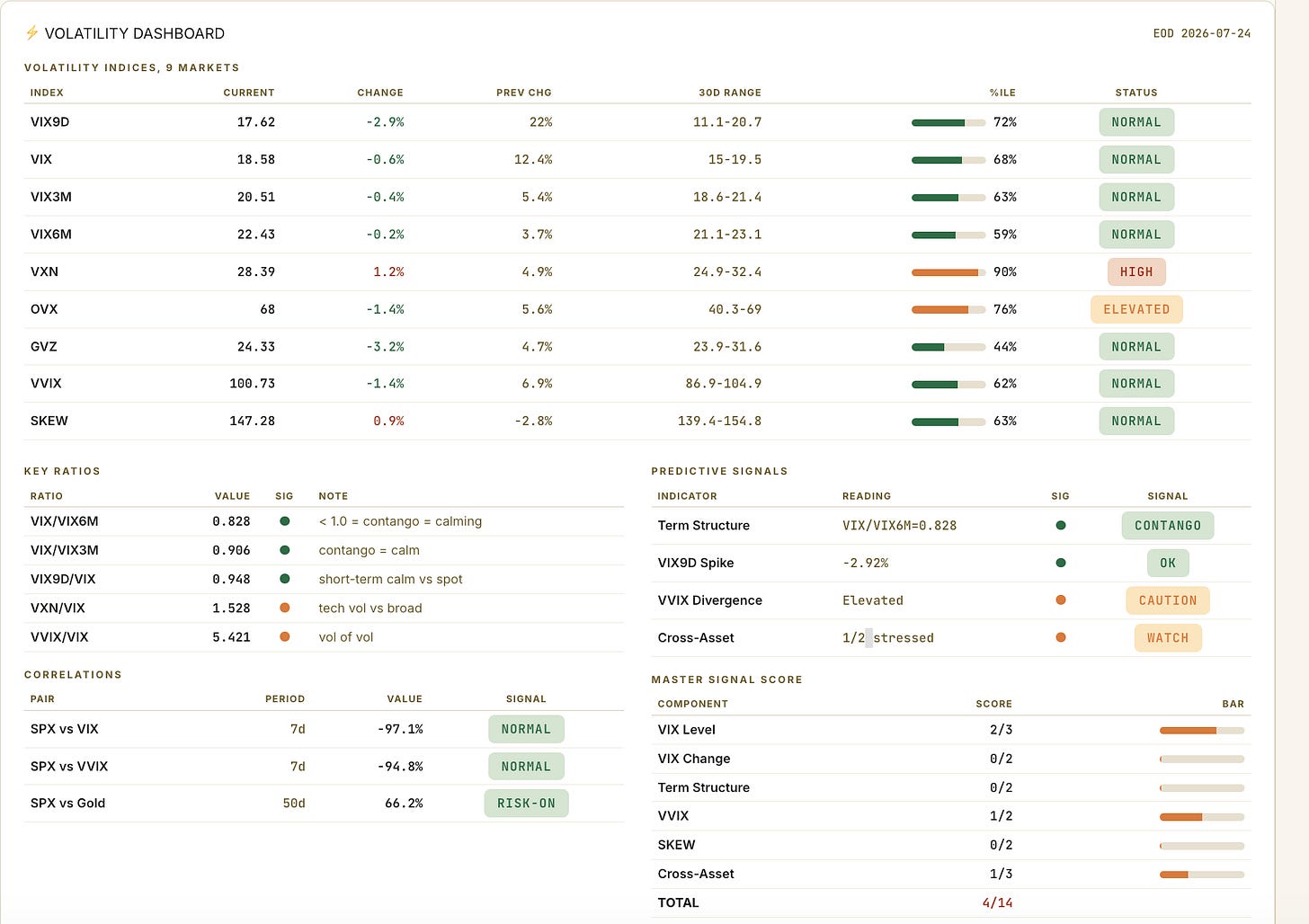Click the TOTAL score 4/14
Image resolution: width=1309 pixels, height=924 pixels.
[997, 902]
